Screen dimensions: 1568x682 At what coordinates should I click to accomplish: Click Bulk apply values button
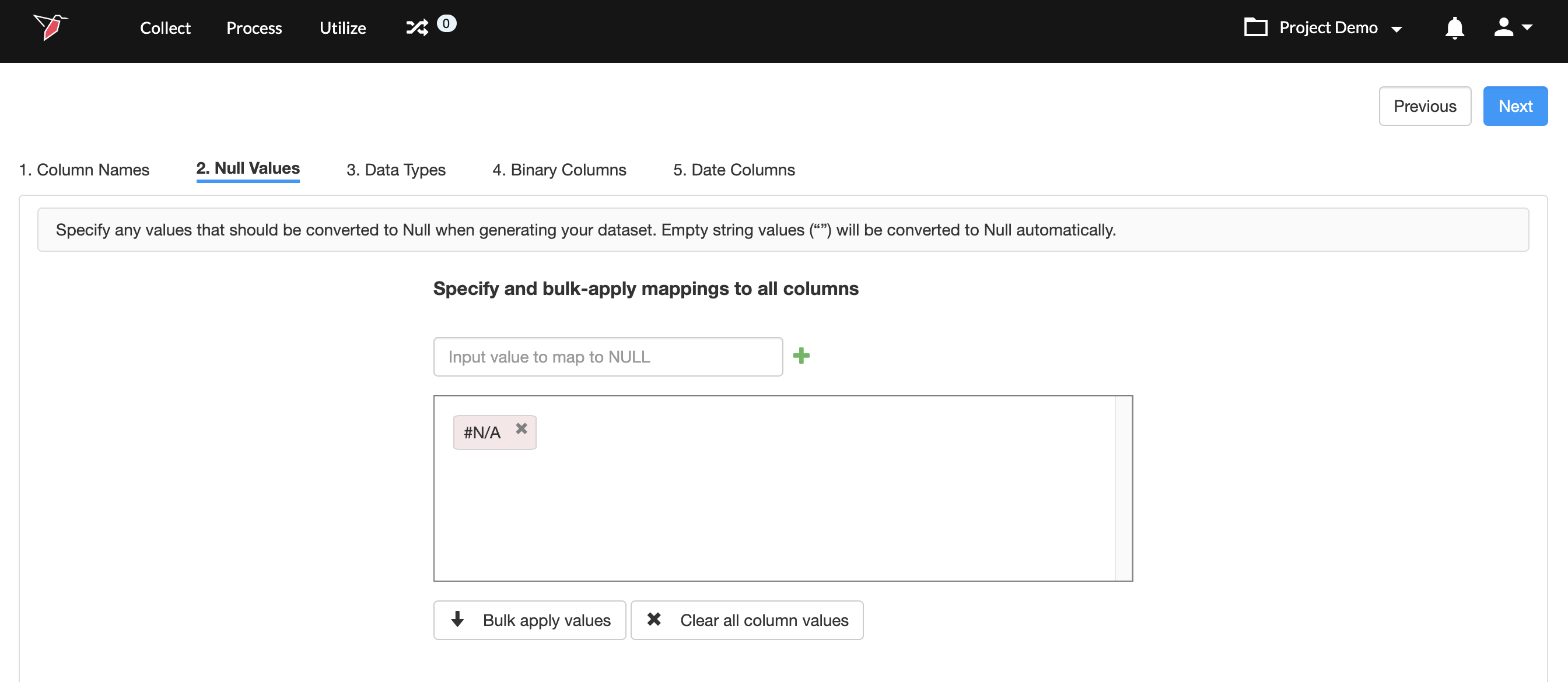click(x=530, y=620)
